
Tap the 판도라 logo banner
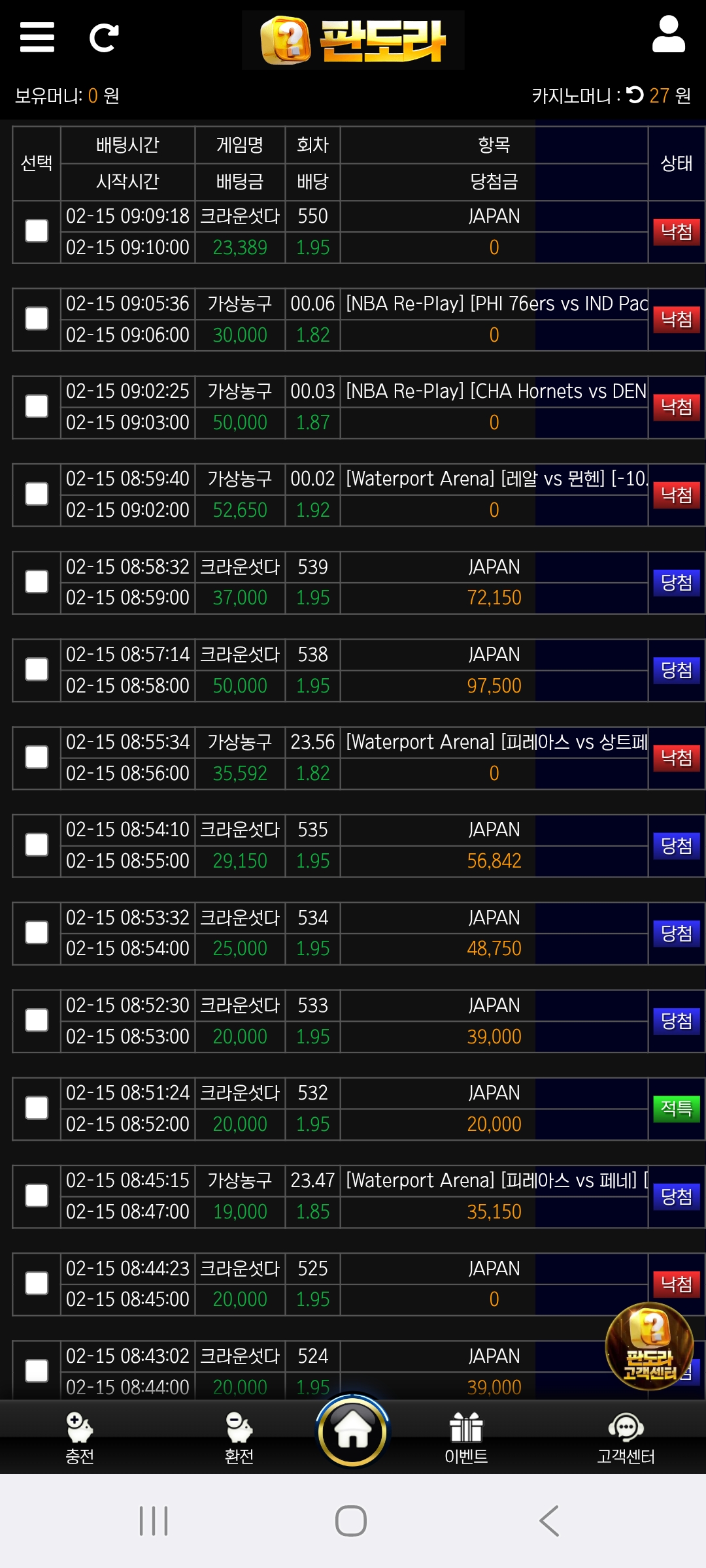point(353,41)
